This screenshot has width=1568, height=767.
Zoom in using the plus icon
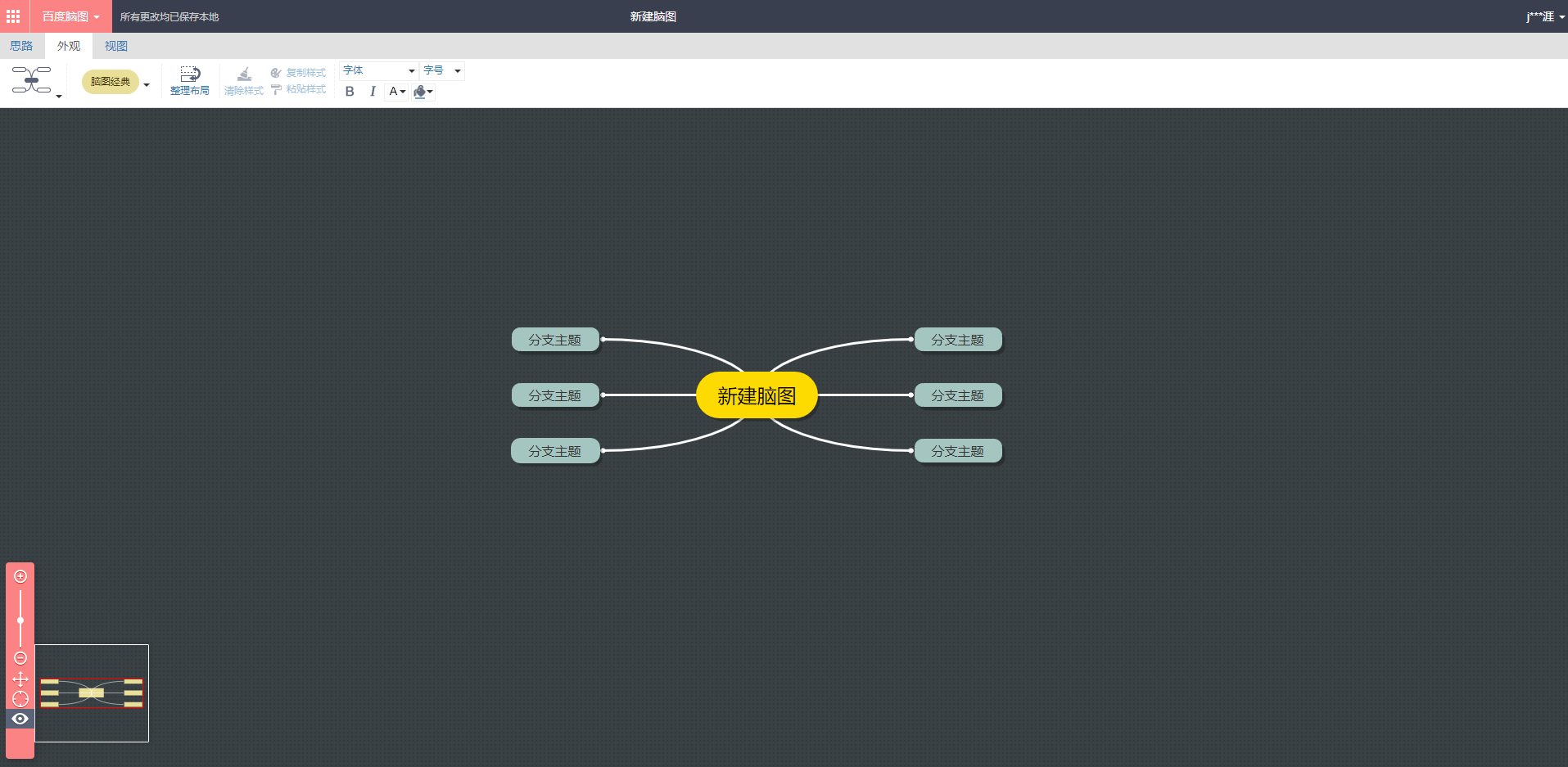pyautogui.click(x=20, y=575)
